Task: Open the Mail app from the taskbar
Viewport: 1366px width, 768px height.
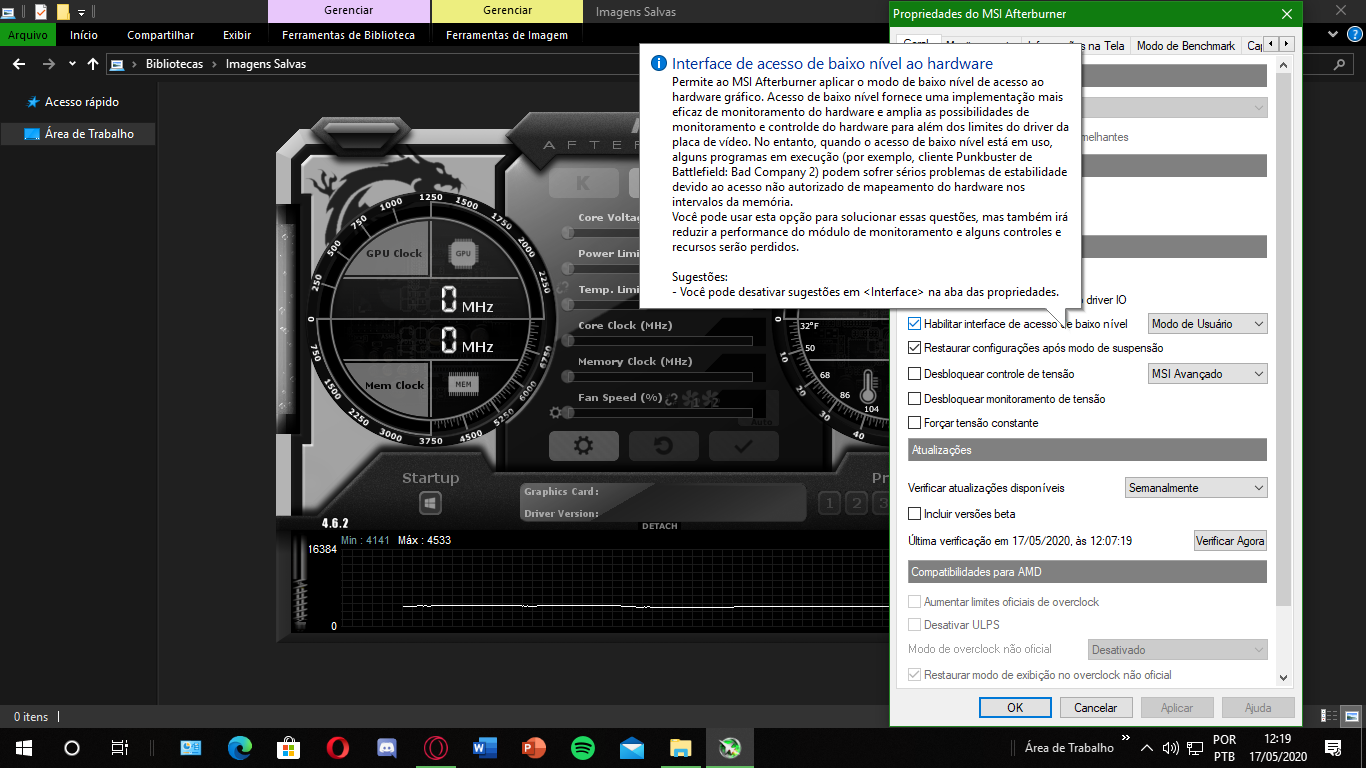Action: click(632, 747)
